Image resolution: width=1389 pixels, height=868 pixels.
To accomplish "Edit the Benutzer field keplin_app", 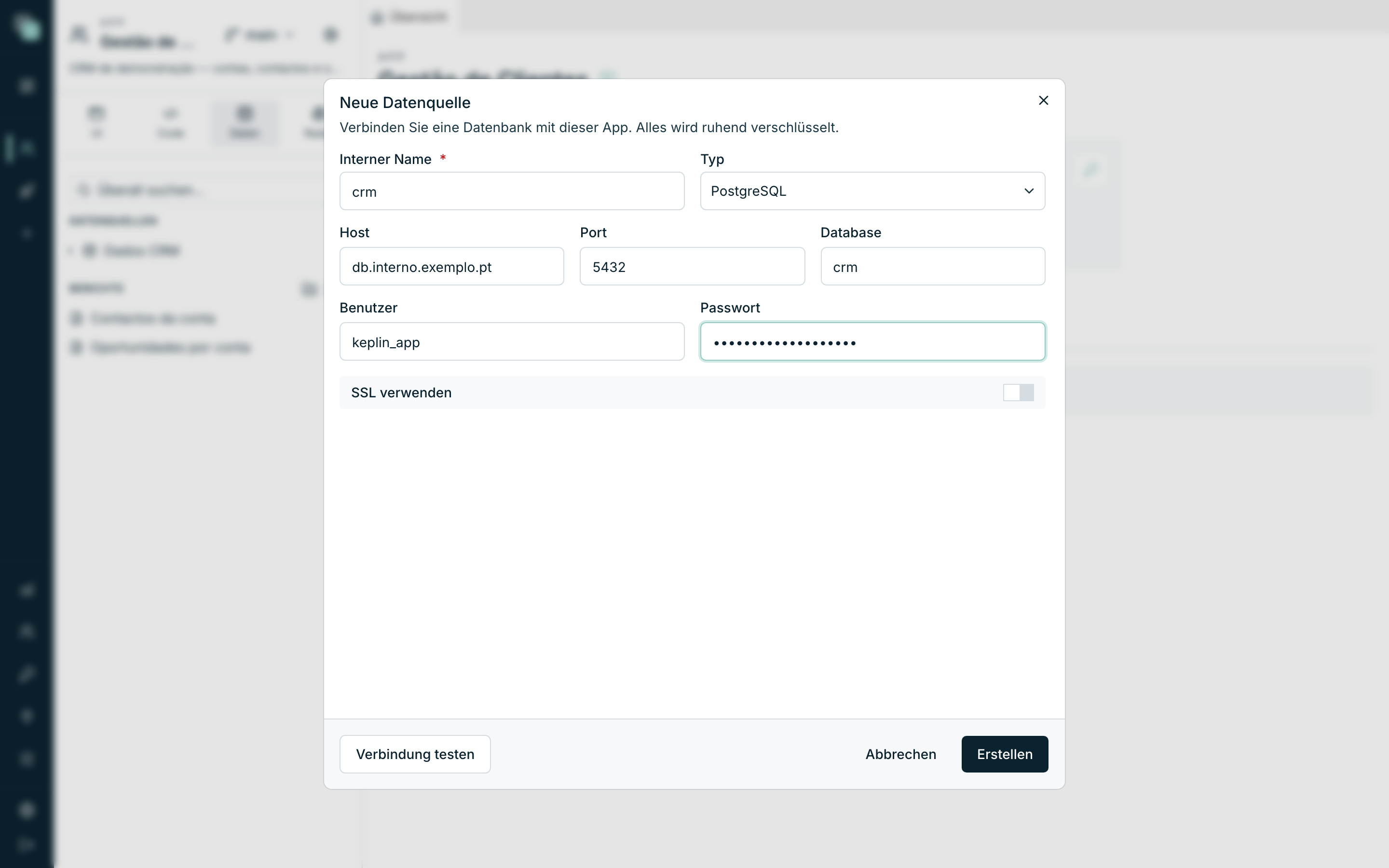I will click(511, 341).
